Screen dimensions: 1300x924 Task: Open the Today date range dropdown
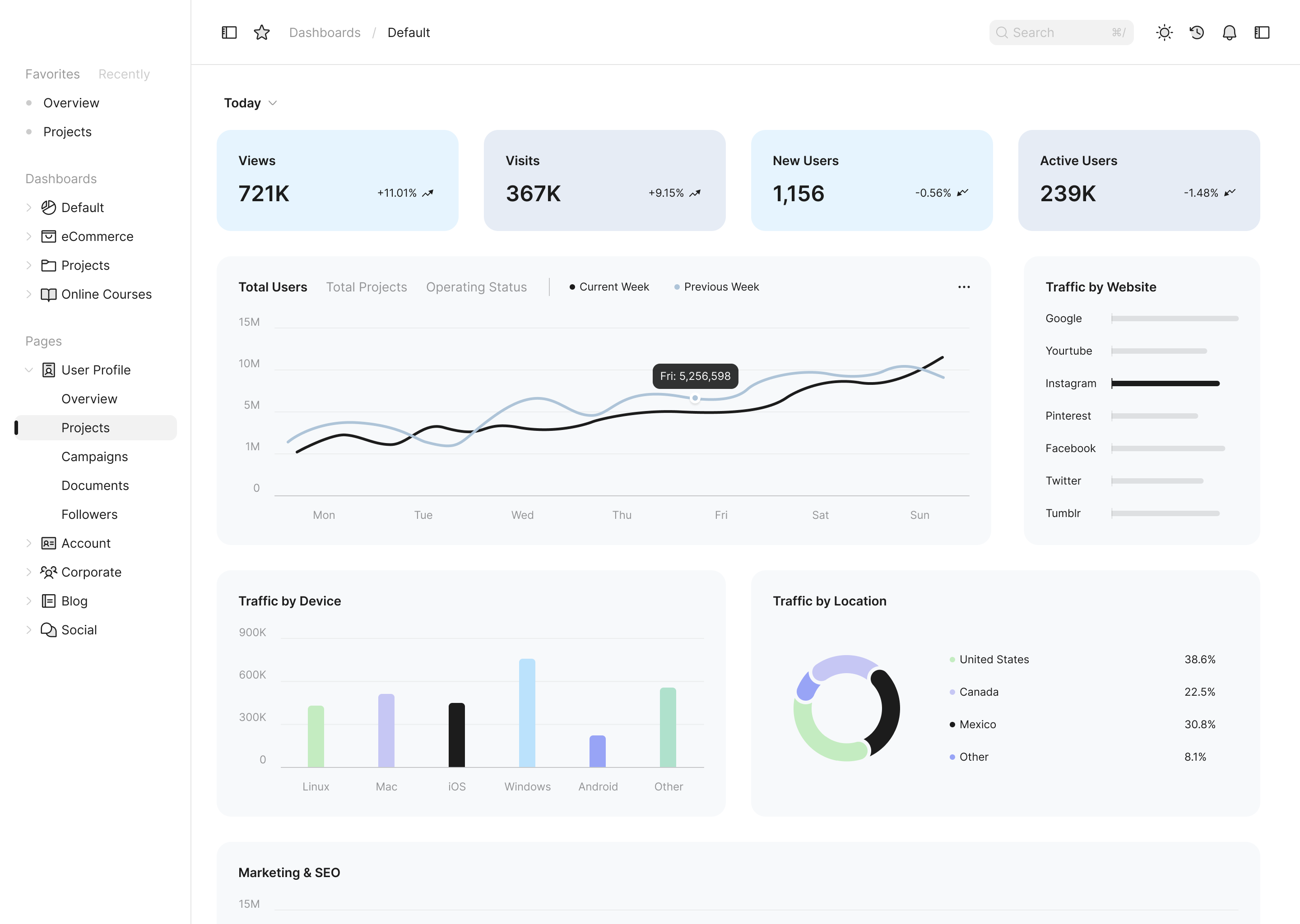point(250,103)
